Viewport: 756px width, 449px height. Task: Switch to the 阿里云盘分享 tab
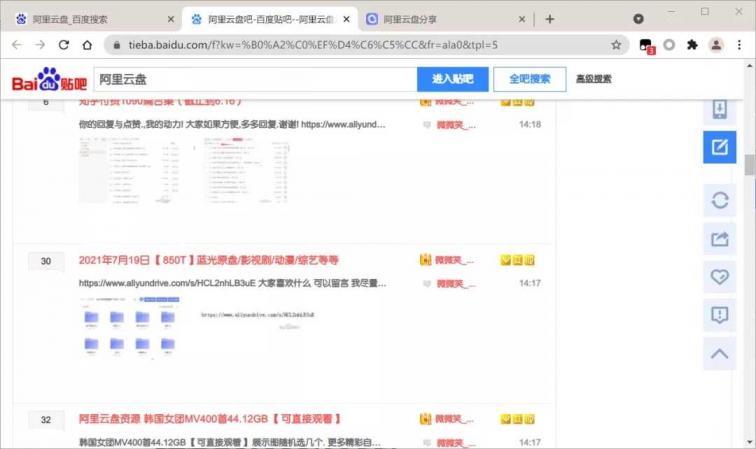click(x=445, y=19)
